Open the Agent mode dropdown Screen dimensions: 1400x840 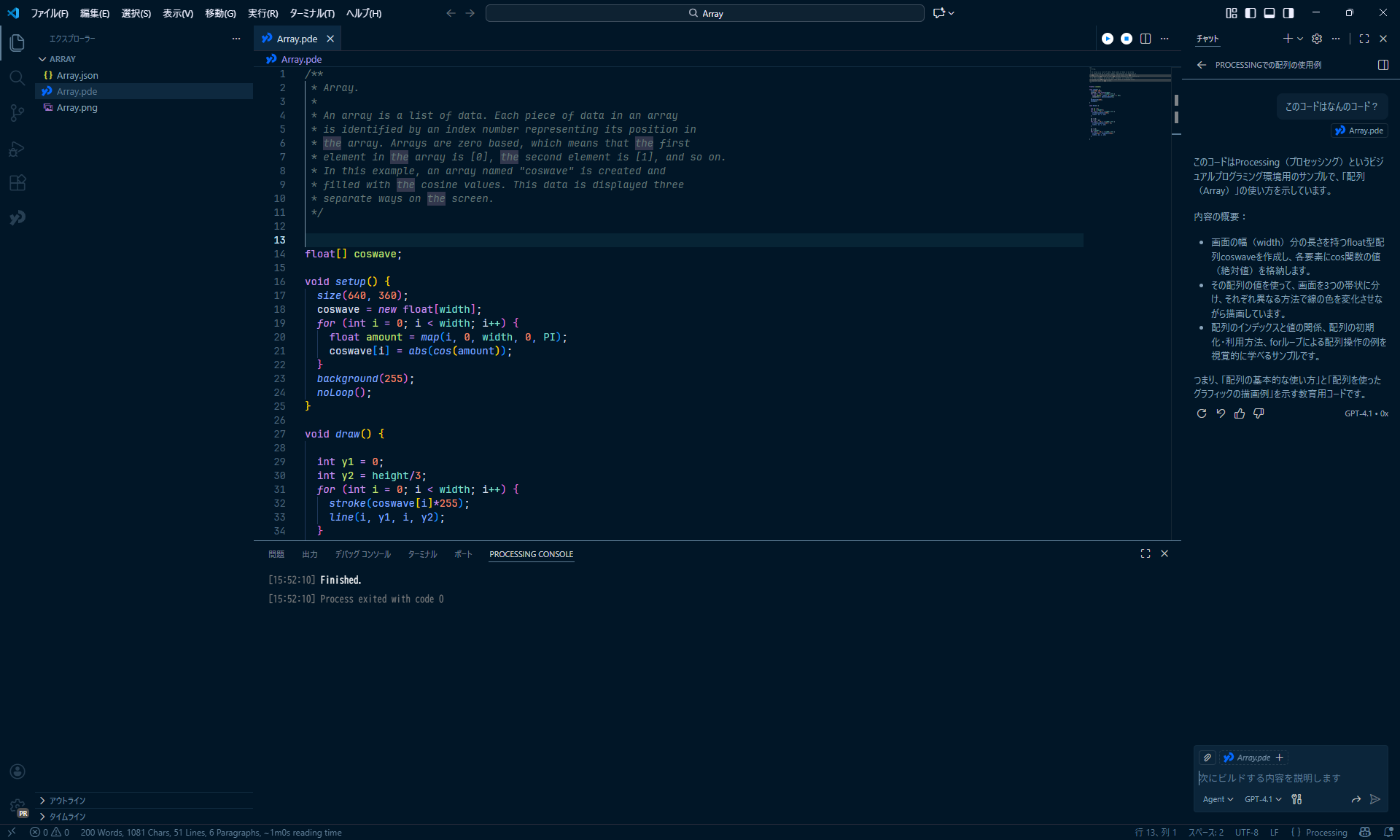coord(1218,799)
